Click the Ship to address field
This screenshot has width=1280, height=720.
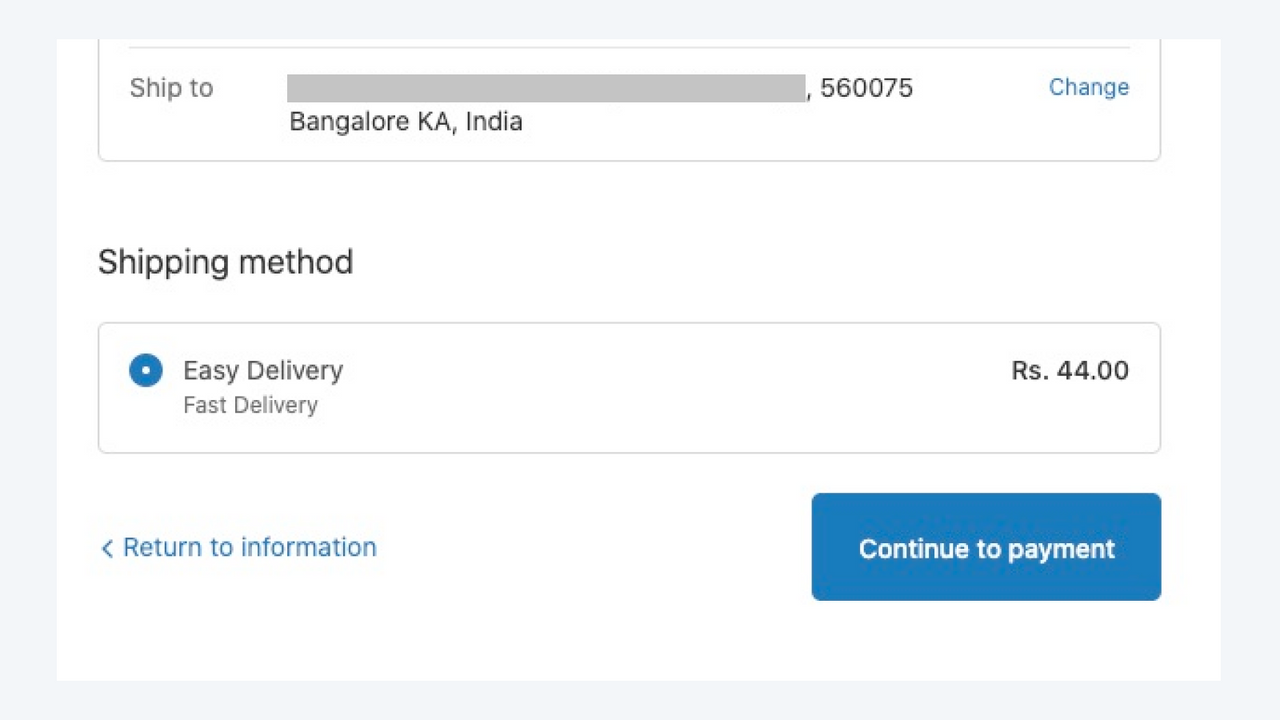546,88
